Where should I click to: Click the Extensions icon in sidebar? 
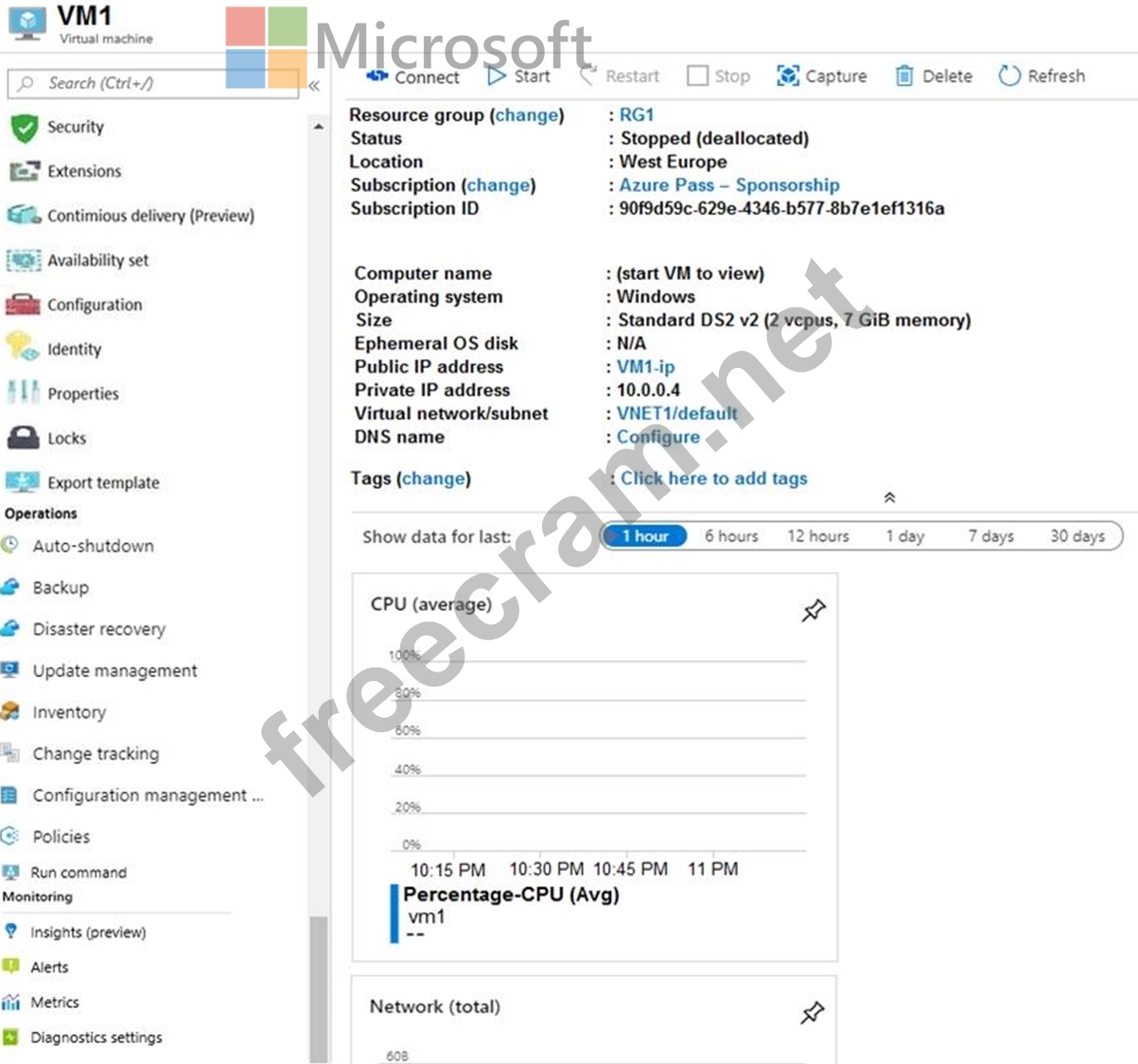[x=25, y=171]
